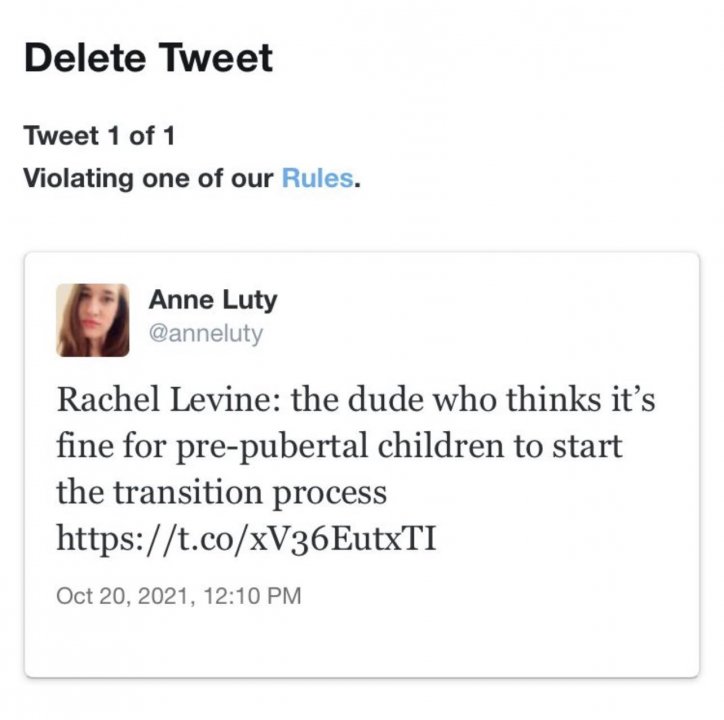Click Anne Luty's profile picture
724x720 pixels.
pyautogui.click(x=92, y=320)
